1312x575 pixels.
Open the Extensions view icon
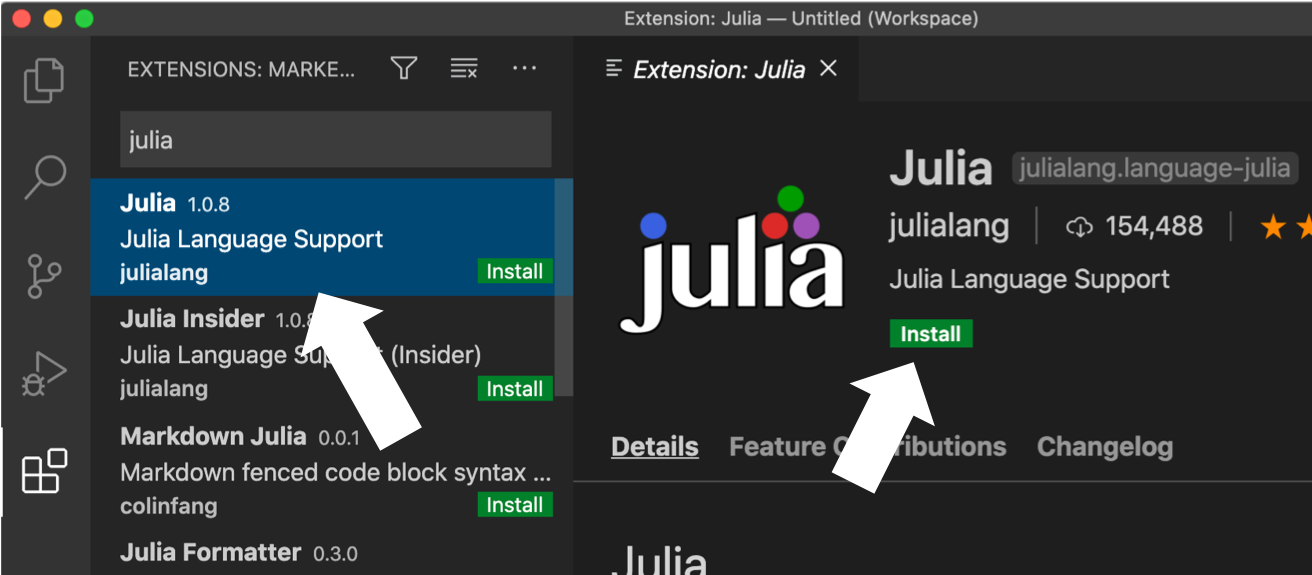pyautogui.click(x=44, y=470)
